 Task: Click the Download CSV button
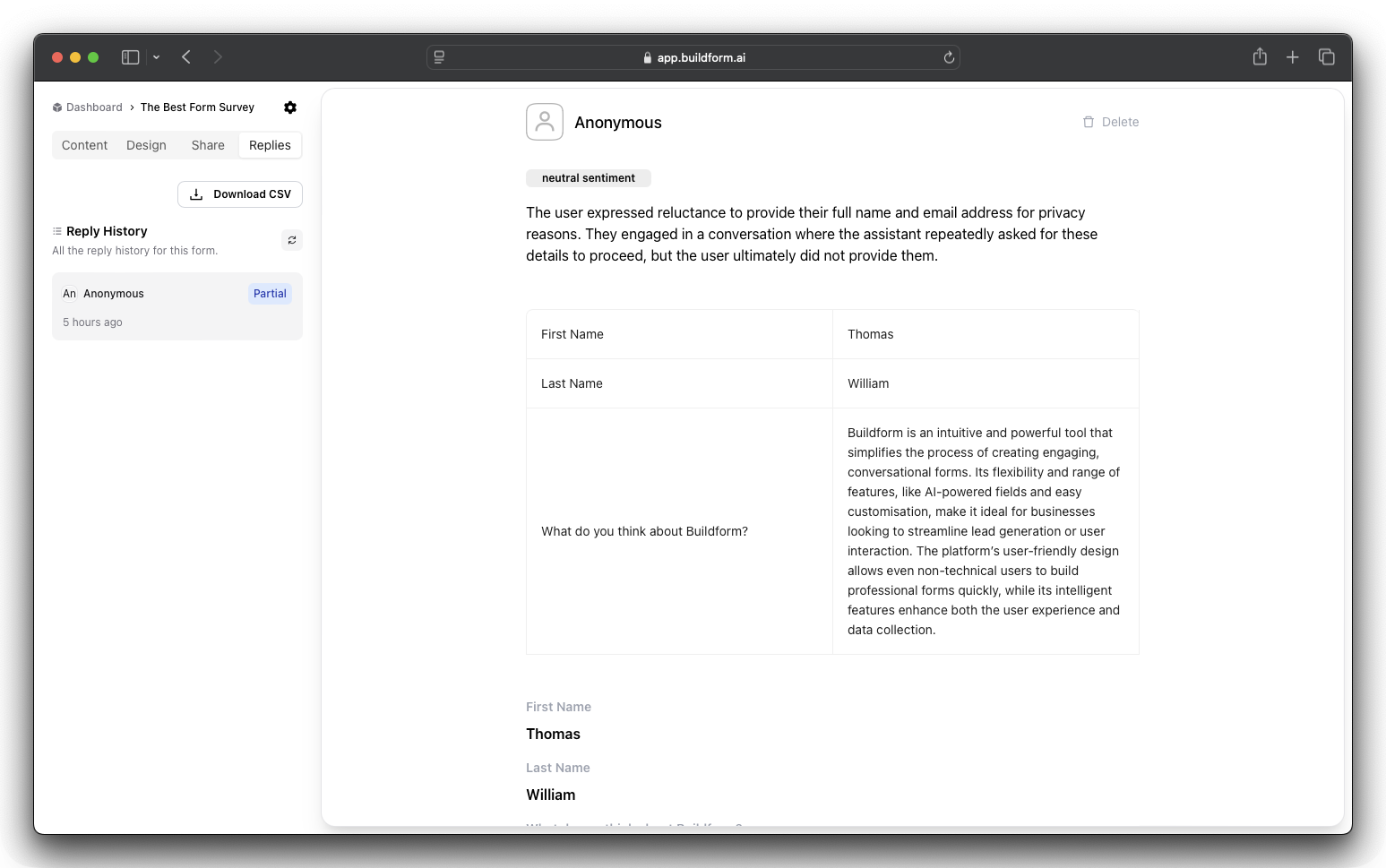(x=240, y=194)
